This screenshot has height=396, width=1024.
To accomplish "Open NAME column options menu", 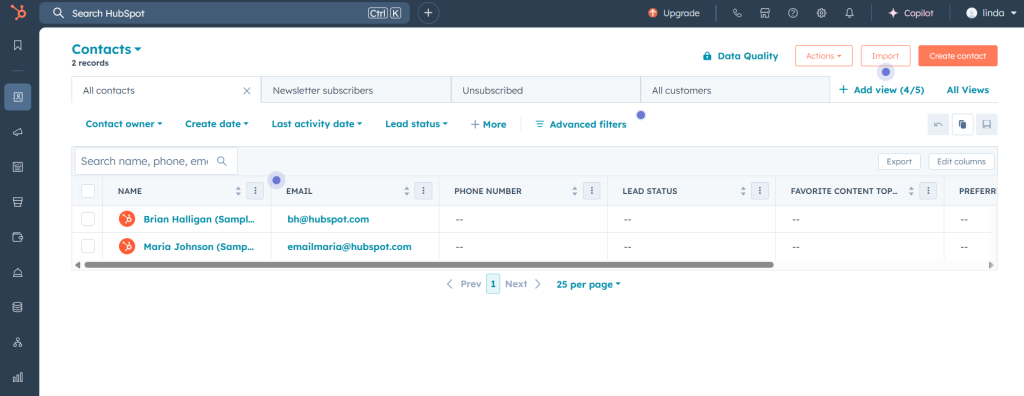I will tap(255, 191).
